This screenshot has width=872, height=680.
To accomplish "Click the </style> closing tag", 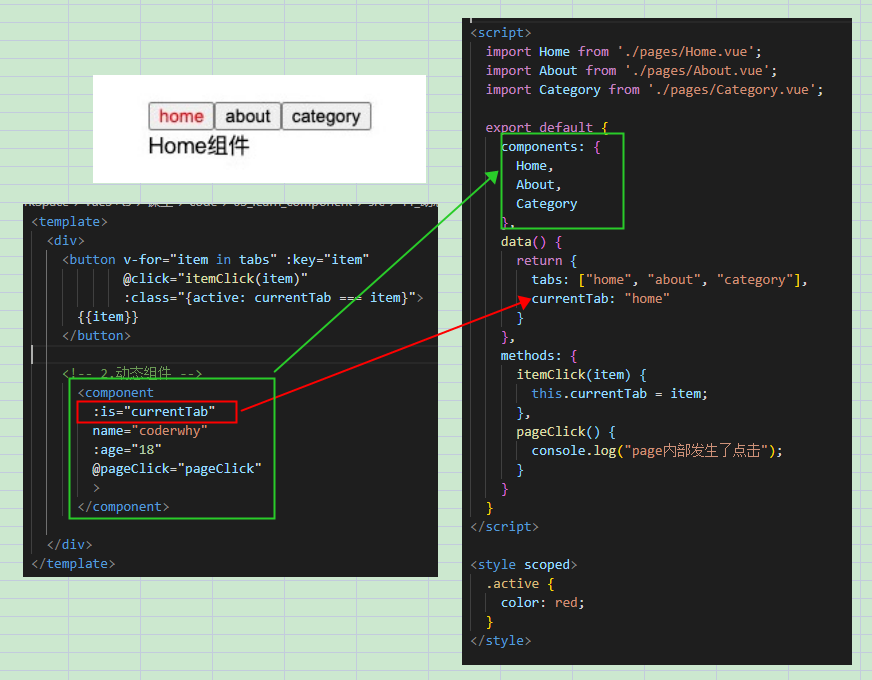I will [x=501, y=641].
